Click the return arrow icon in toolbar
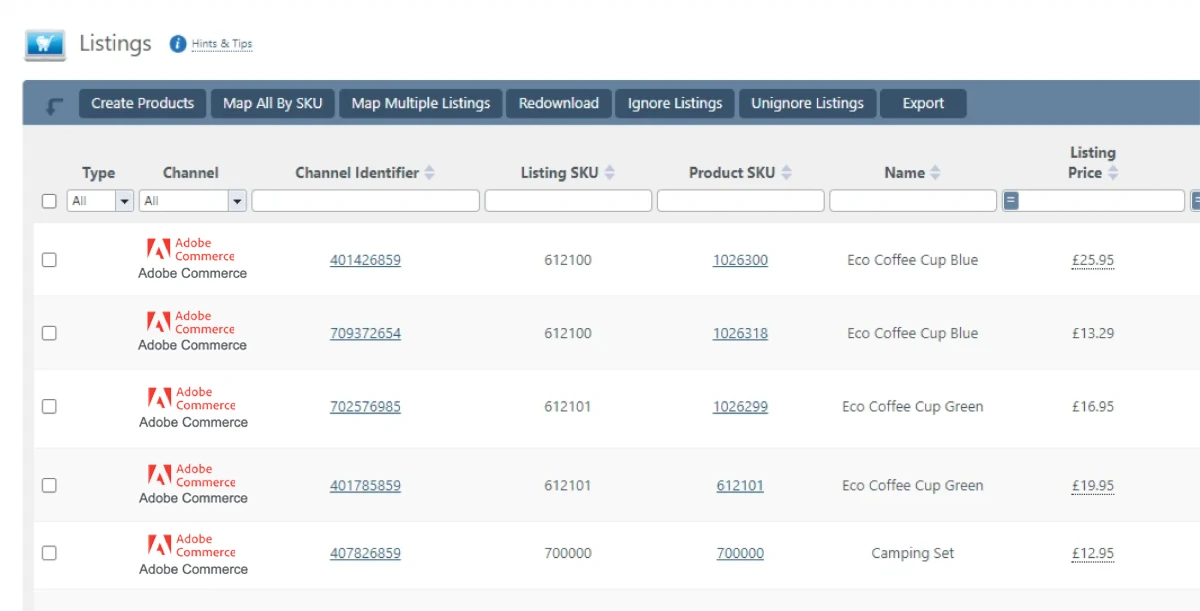Image resolution: width=1200 pixels, height=611 pixels. [55, 104]
